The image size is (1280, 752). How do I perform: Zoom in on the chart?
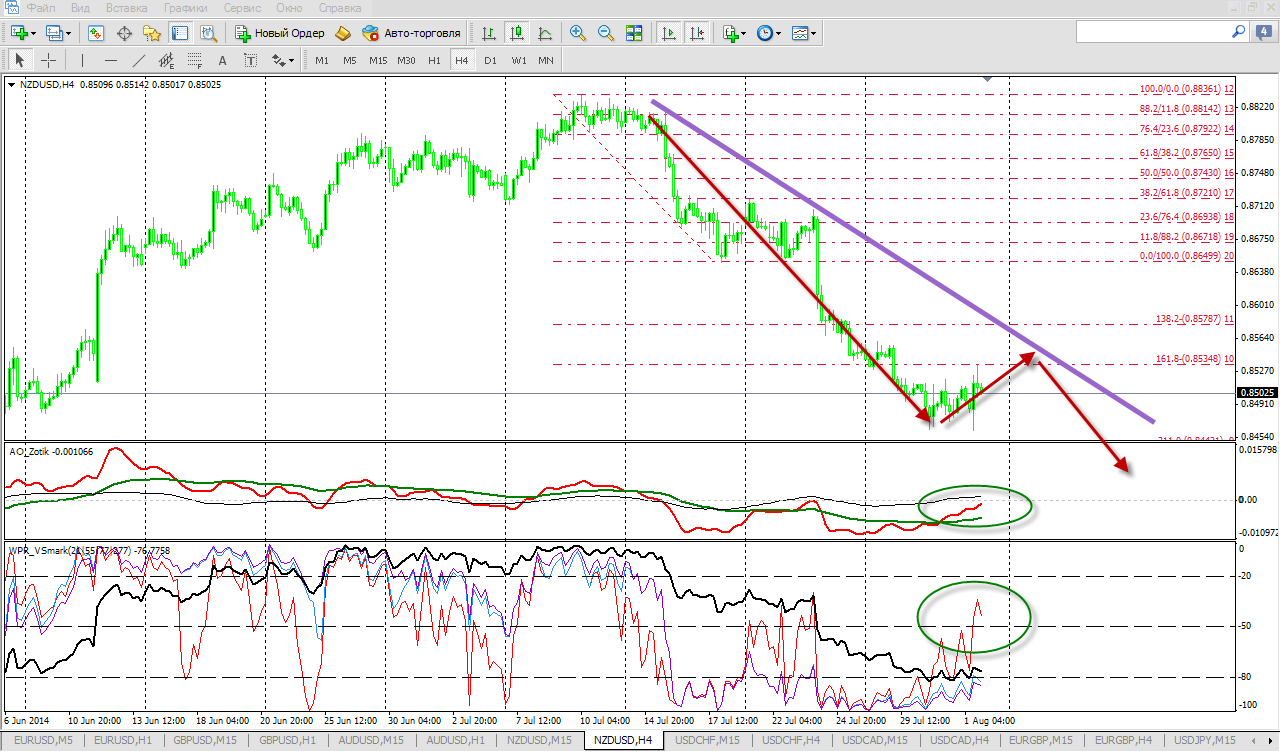tap(577, 33)
